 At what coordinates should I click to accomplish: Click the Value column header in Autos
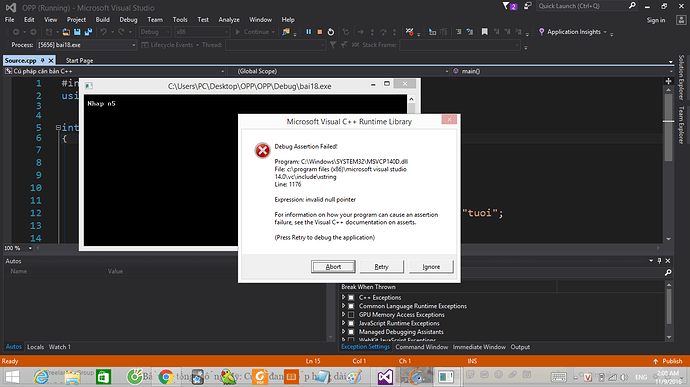click(x=115, y=271)
